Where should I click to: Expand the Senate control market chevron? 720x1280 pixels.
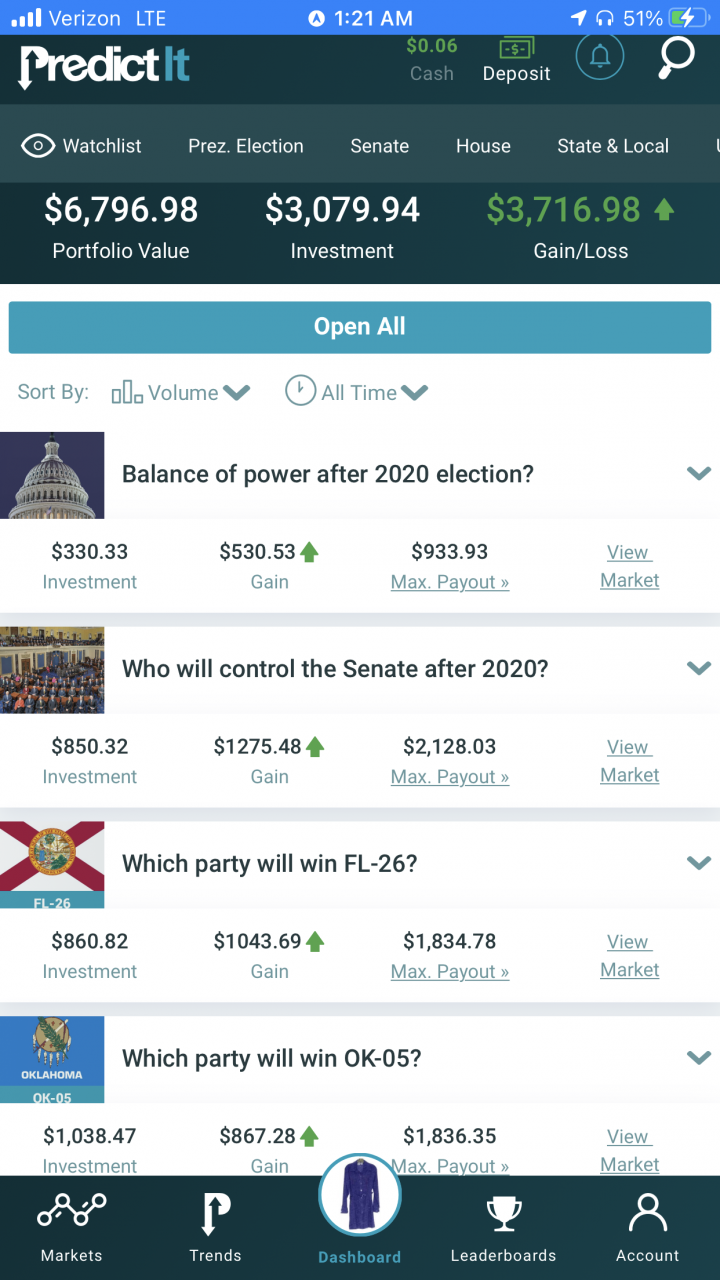[x=699, y=668]
